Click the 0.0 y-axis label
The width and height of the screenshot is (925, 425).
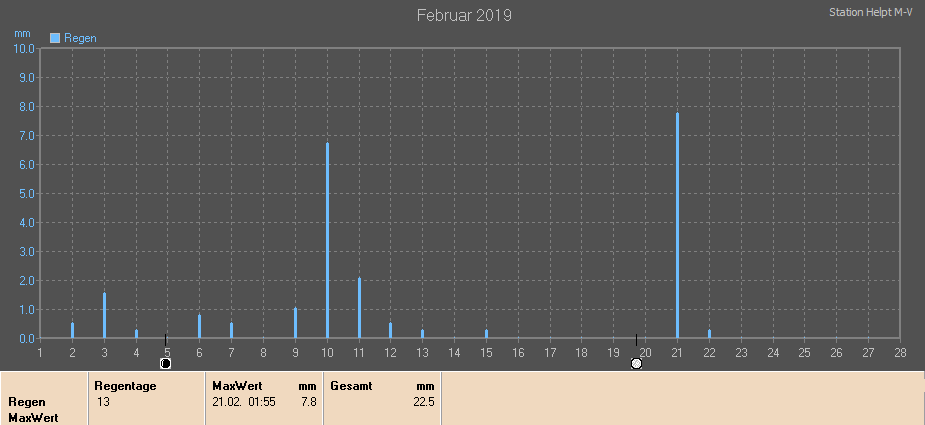point(27,339)
